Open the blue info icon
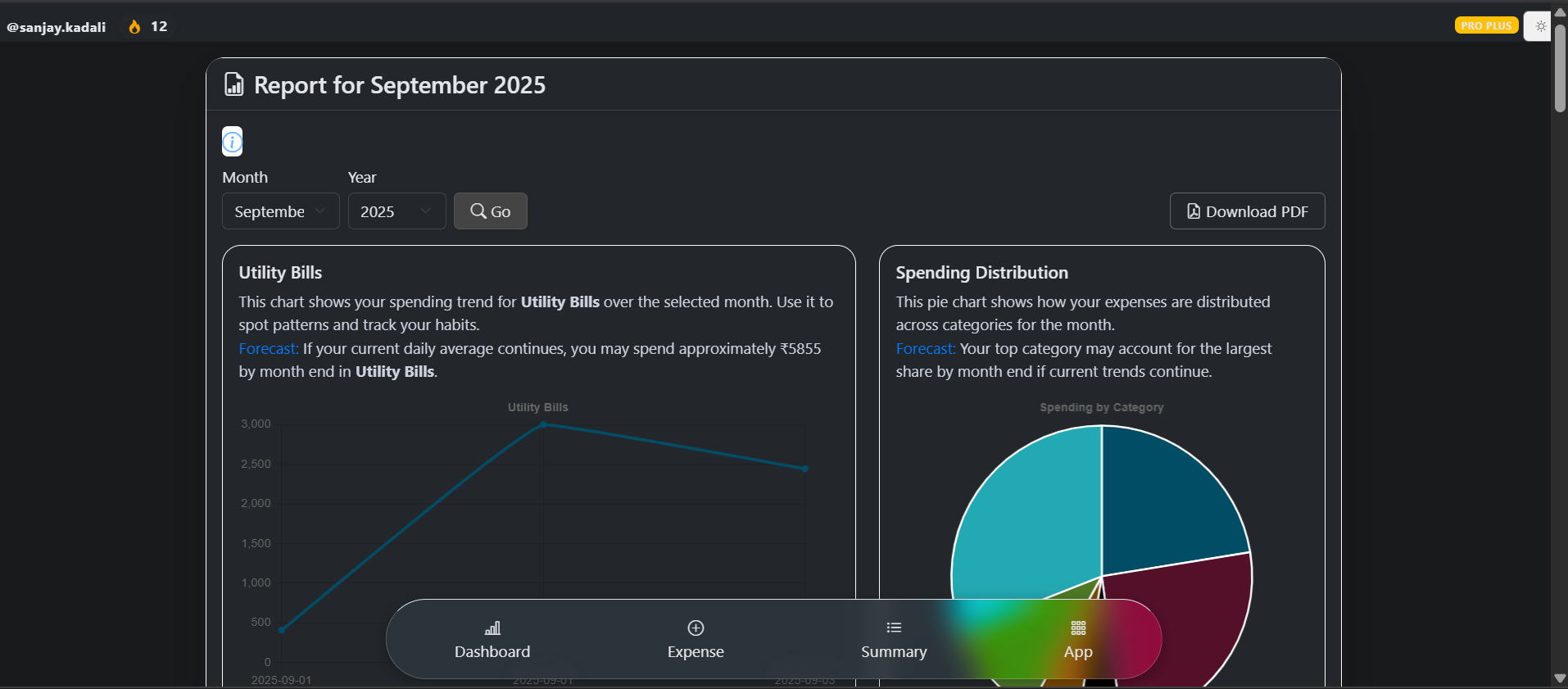 coord(233,142)
